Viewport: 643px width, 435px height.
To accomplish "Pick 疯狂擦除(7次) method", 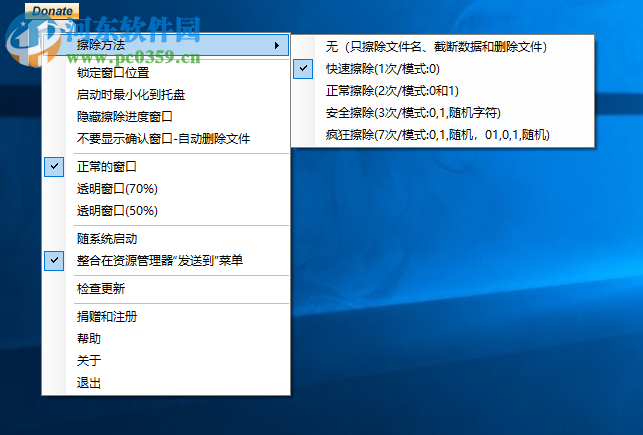I will click(x=442, y=135).
